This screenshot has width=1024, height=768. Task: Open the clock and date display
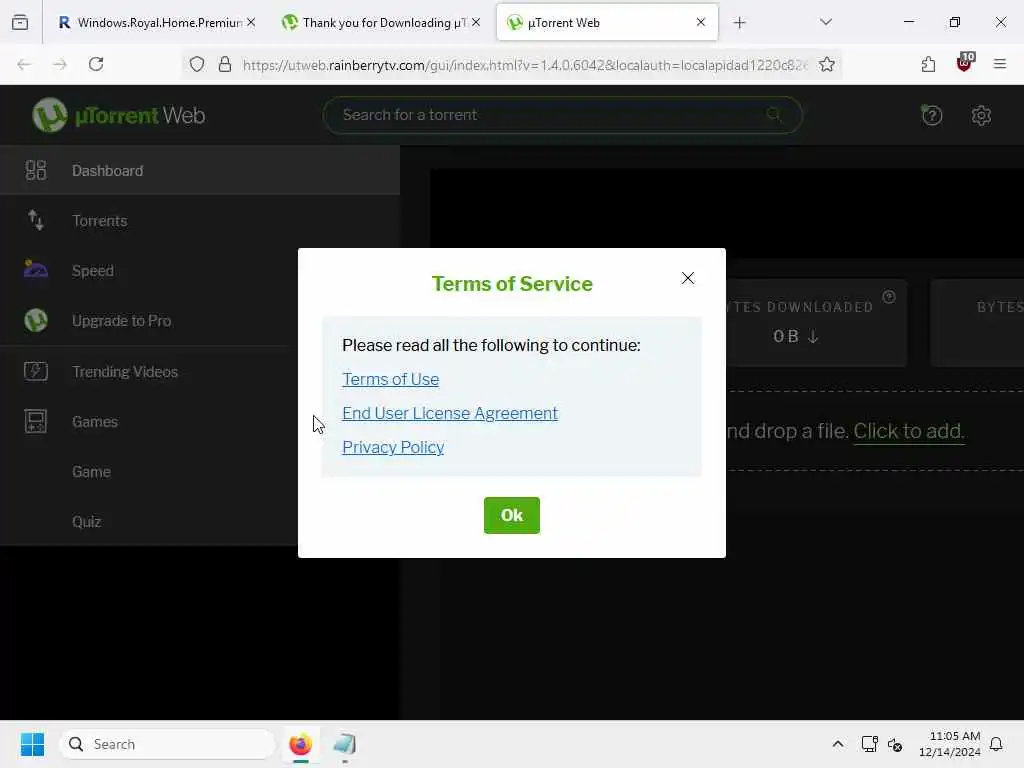949,744
